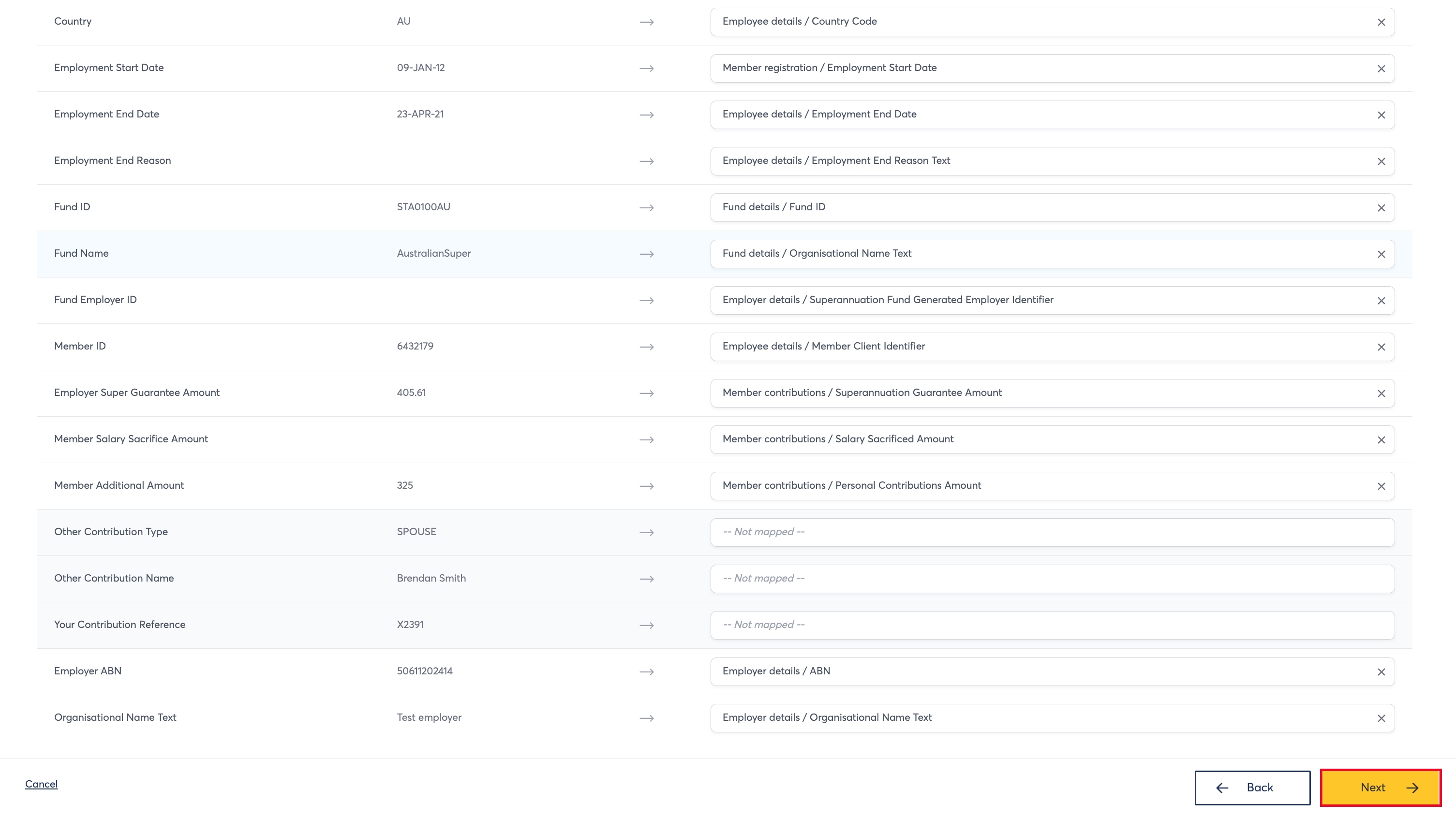
Task: Clear the Fund ID mapping
Action: click(1381, 208)
